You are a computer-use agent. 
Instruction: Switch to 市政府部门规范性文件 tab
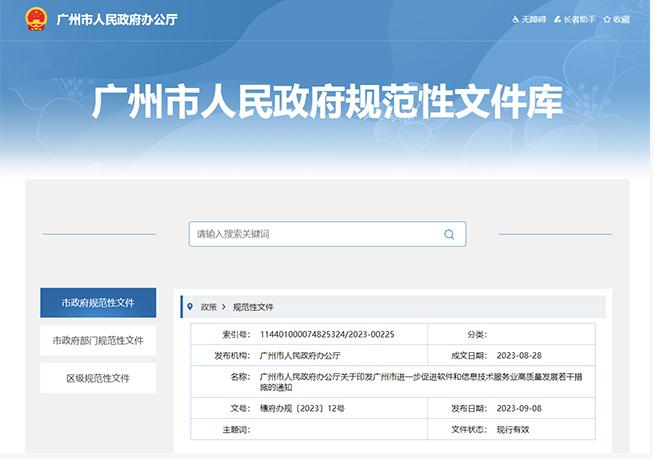click(97, 340)
